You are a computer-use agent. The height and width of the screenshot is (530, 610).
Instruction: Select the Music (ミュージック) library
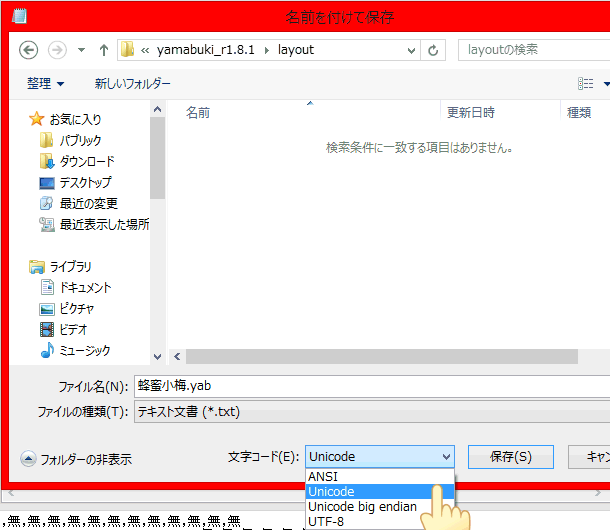pyautogui.click(x=85, y=350)
